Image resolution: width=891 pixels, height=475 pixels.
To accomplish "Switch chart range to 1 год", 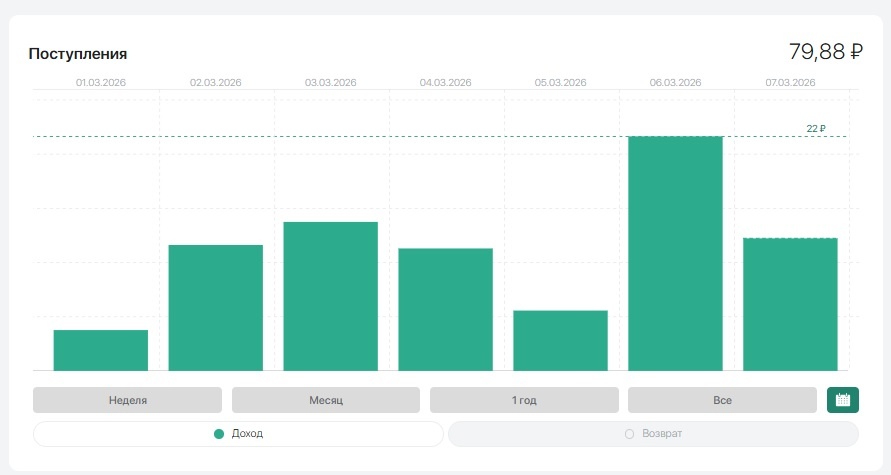I will click(524, 400).
